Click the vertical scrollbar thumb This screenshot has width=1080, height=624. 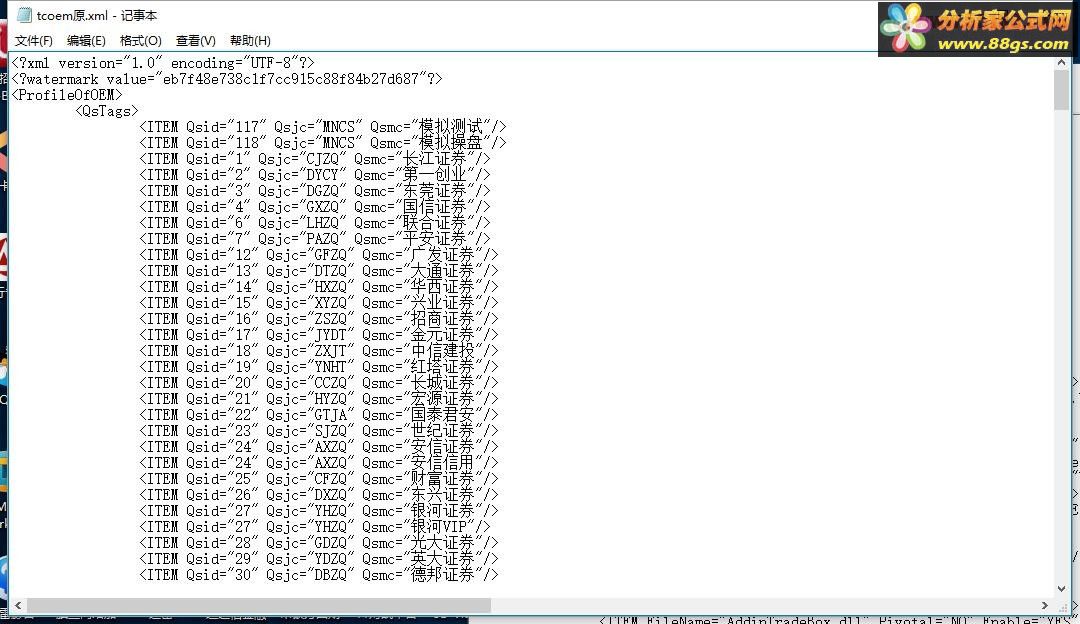click(x=1061, y=90)
